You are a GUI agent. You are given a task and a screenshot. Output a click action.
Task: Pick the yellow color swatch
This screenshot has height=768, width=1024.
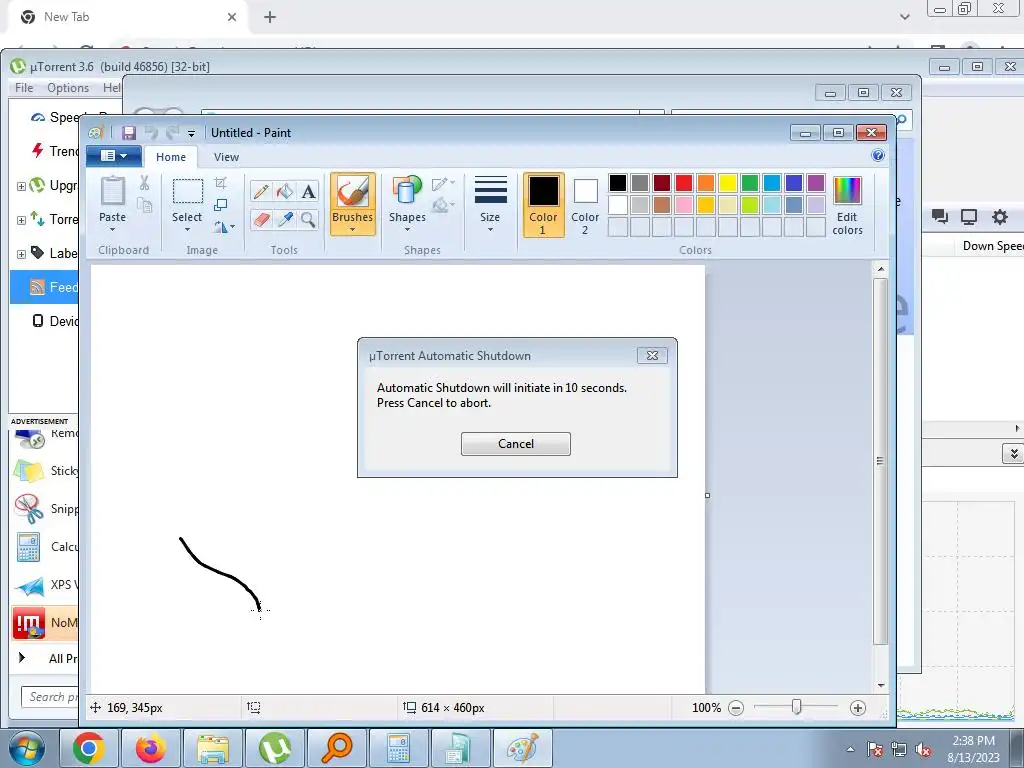click(728, 183)
